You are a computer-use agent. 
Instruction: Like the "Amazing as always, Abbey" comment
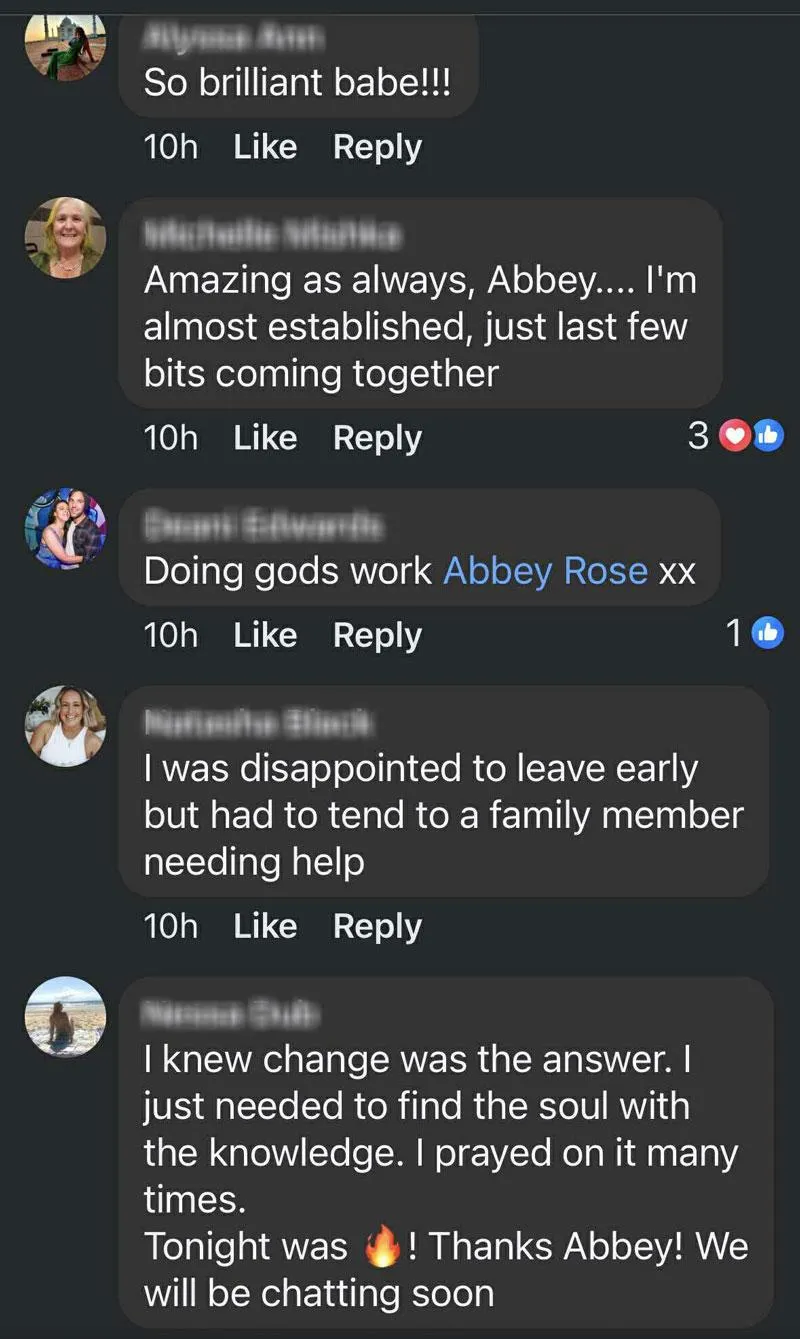pos(265,437)
